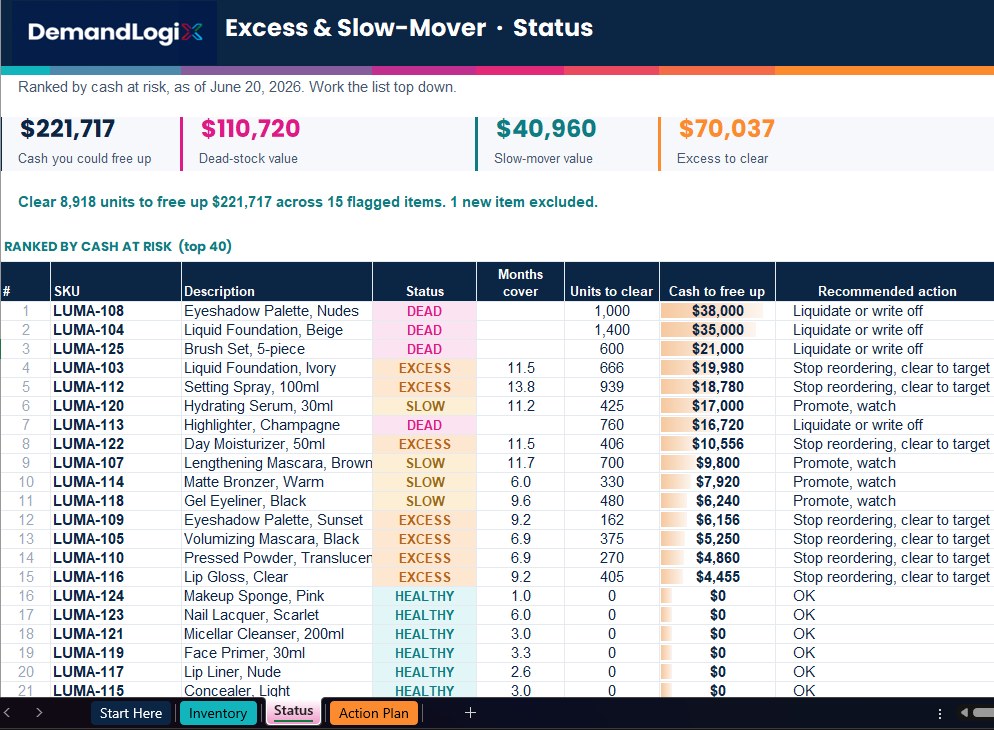This screenshot has width=994, height=730.
Task: Click the $35,000 cash to free up cell
Action: tap(717, 330)
